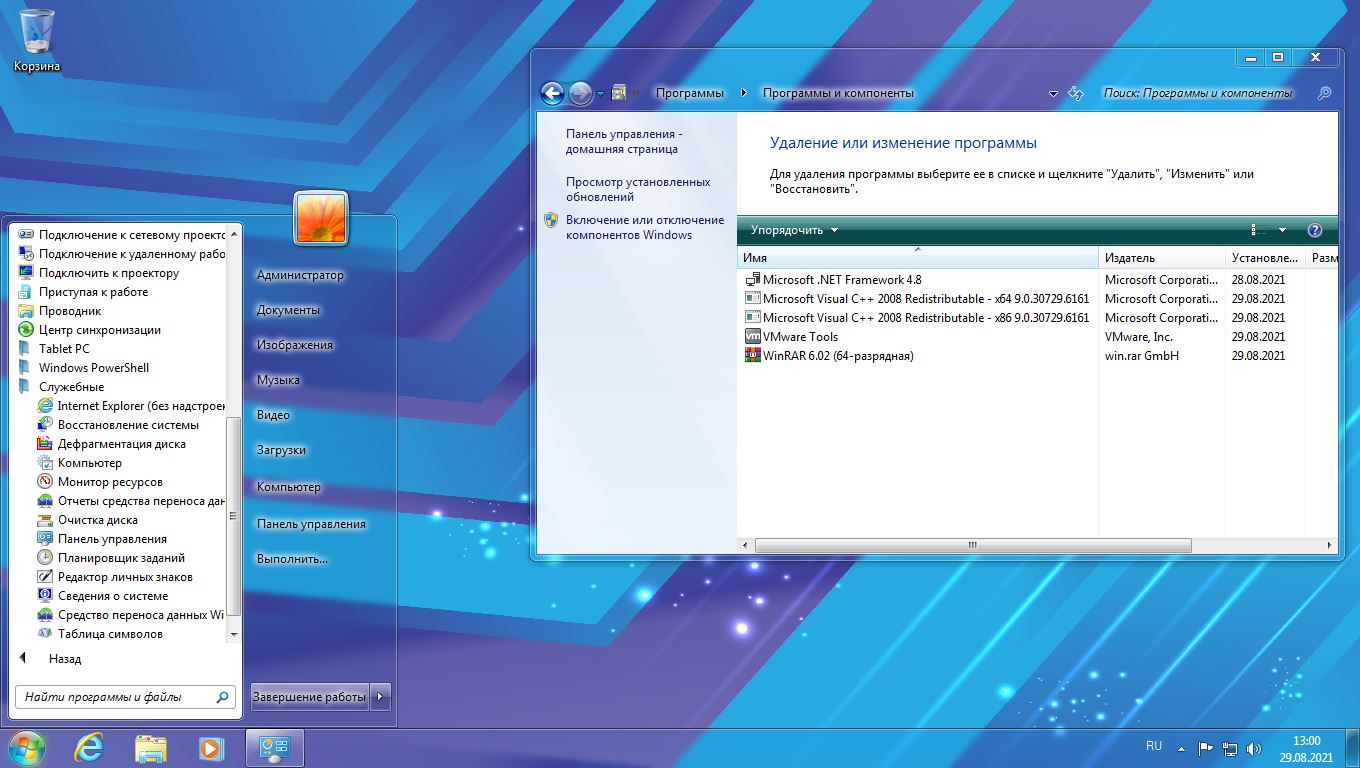The width and height of the screenshot is (1360, 768).
Task: Click the user account picture in Start menu
Action: [321, 217]
